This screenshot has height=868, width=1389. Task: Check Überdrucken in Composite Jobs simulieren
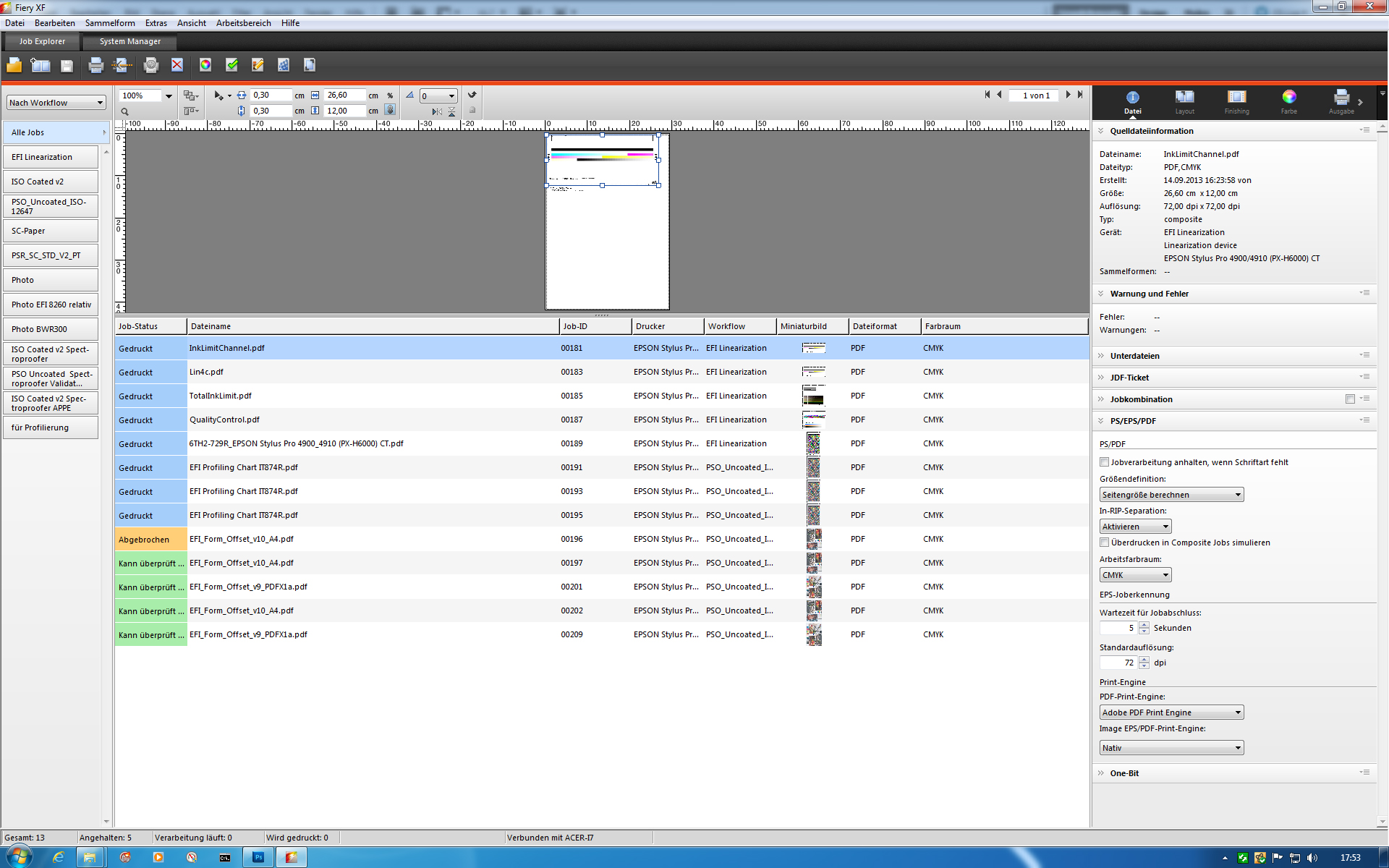coord(1104,542)
